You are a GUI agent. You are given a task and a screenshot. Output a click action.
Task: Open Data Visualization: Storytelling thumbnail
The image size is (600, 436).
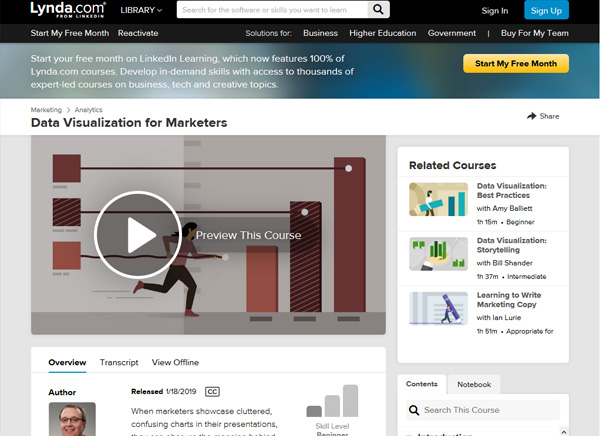click(439, 254)
